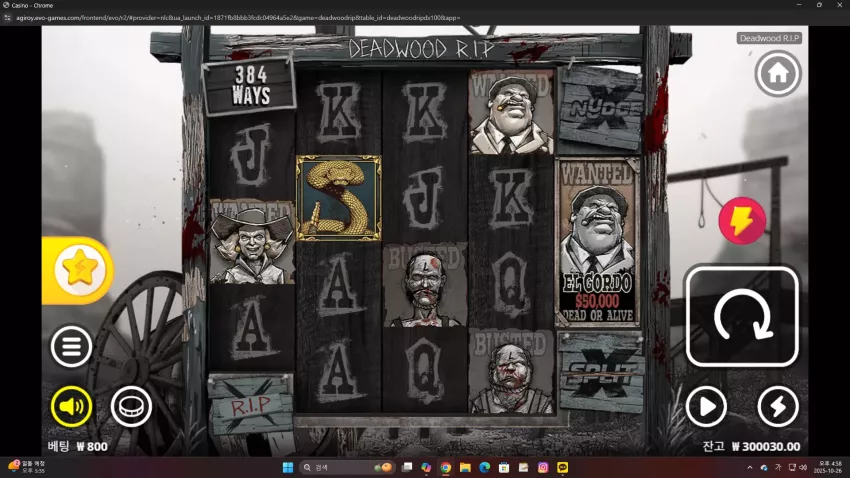Screen dimensions: 850x478
Task: Toggle turbo spin lightning button
Action: (777, 406)
